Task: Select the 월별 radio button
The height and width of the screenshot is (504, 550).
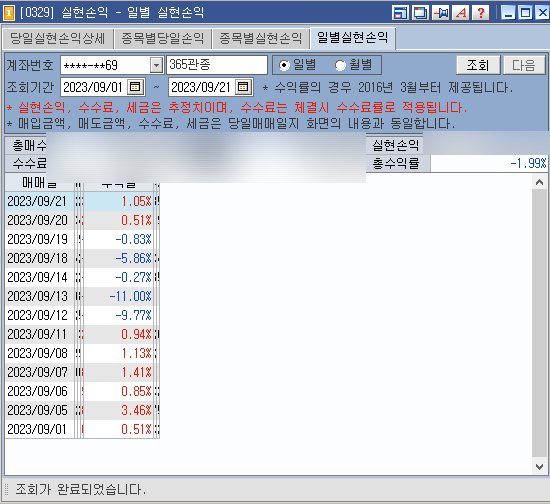Action: [x=340, y=65]
